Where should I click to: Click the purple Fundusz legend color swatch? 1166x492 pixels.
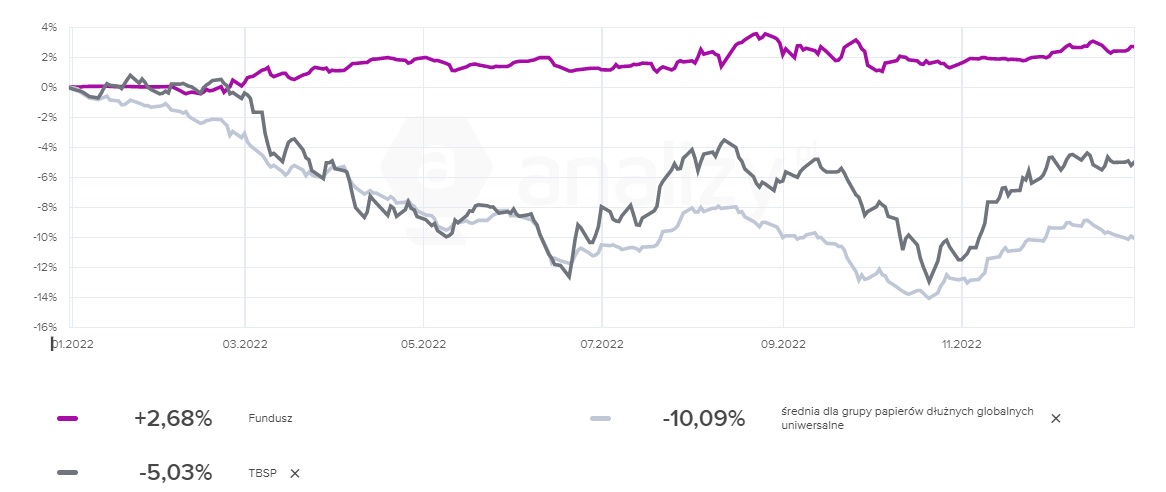[x=68, y=419]
